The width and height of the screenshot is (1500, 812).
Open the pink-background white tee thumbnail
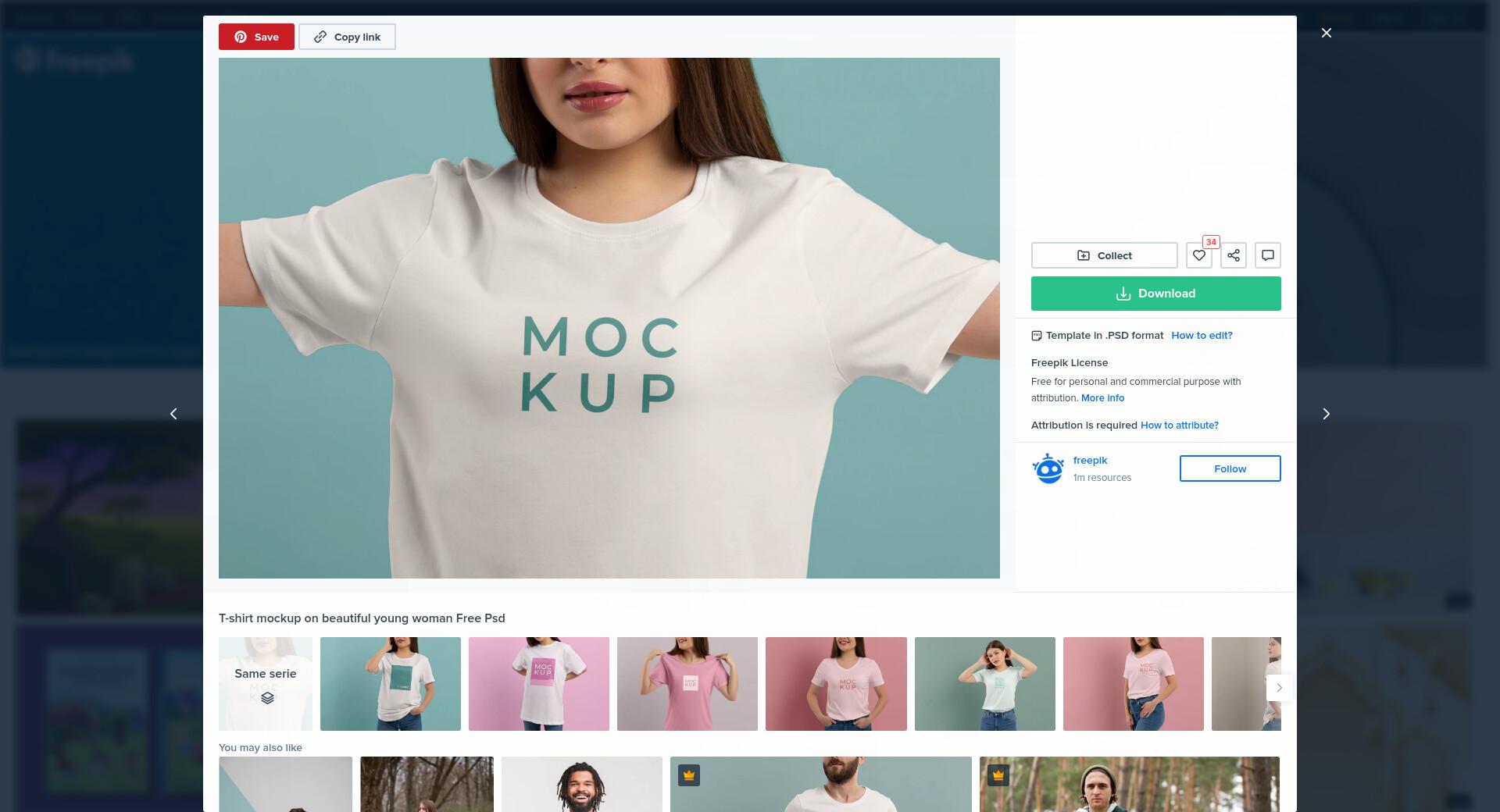click(x=539, y=684)
